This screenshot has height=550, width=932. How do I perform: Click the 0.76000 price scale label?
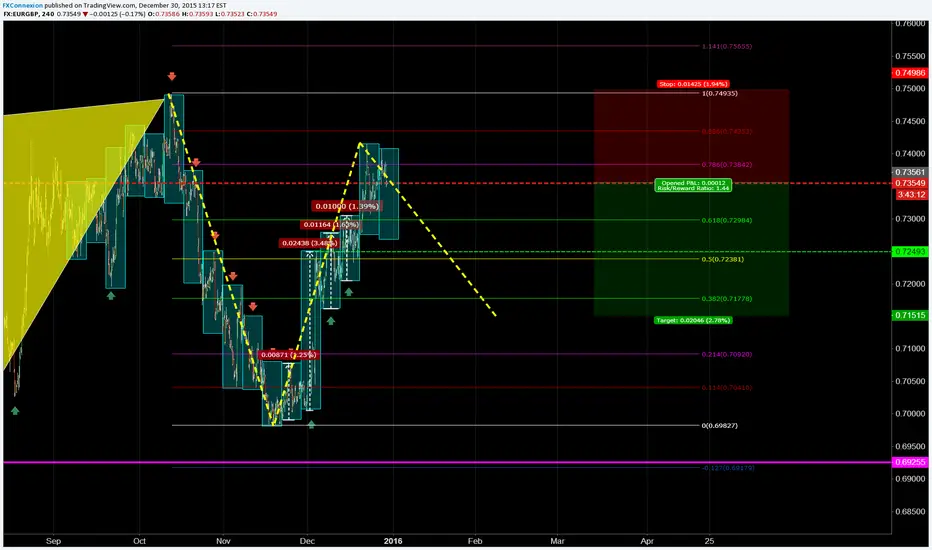(x=911, y=24)
